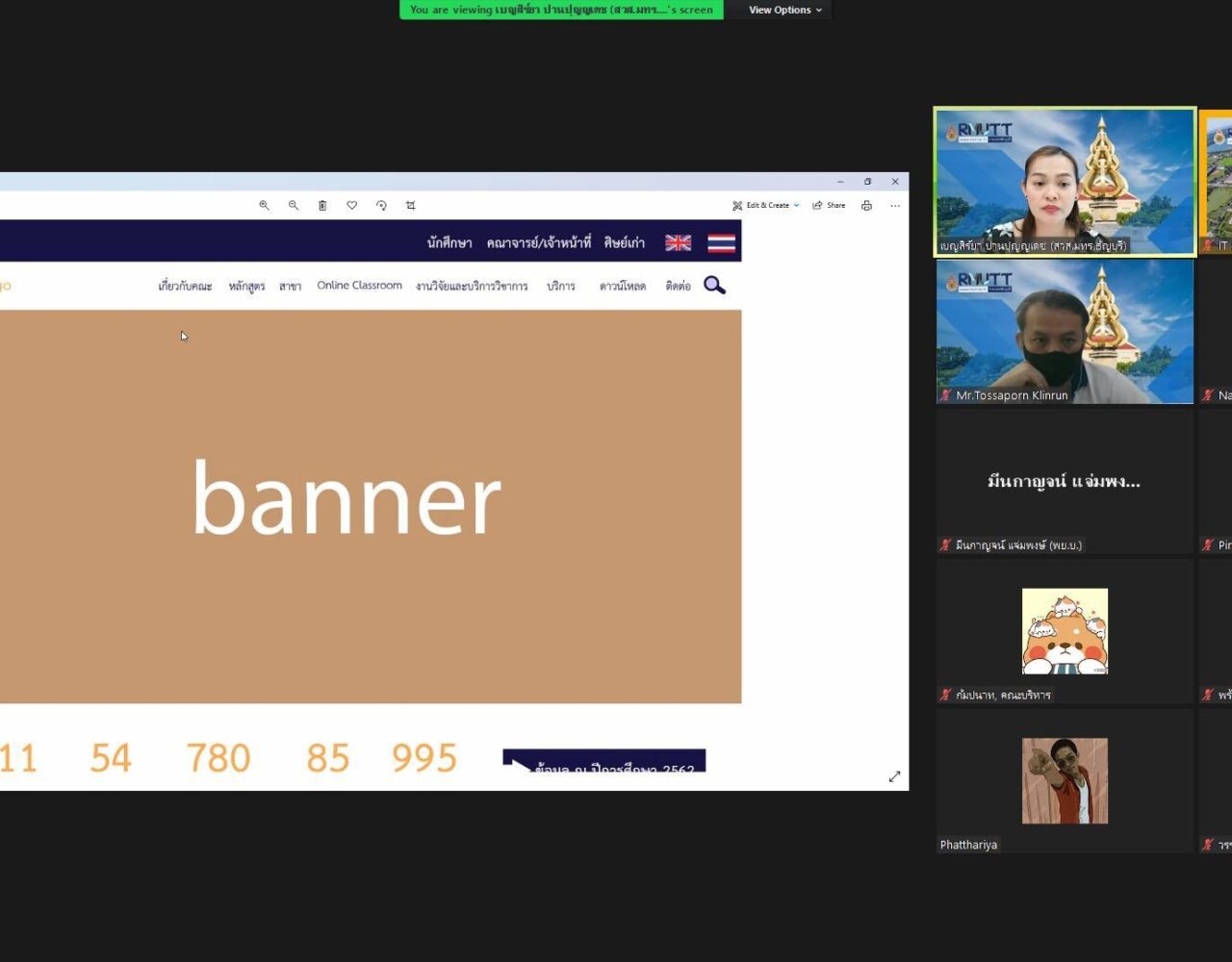
Task: Enter fullscreen via the expand arrows icon
Action: (x=894, y=776)
